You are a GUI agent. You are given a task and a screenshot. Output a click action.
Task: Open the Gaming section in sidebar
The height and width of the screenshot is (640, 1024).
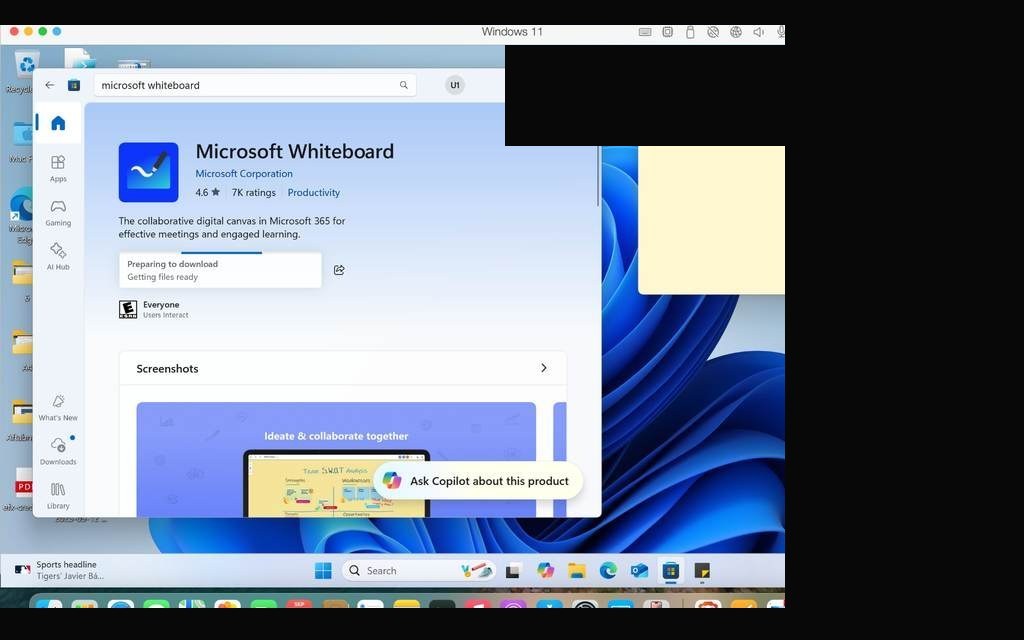tap(58, 213)
